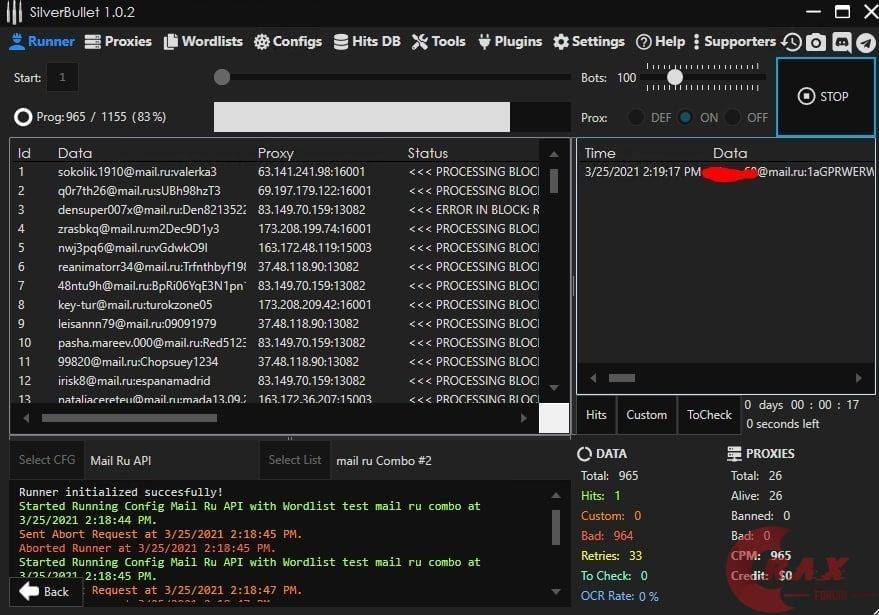Click the hits panel scroll-left arrow
Viewport: 879px width, 615px height.
click(593, 378)
